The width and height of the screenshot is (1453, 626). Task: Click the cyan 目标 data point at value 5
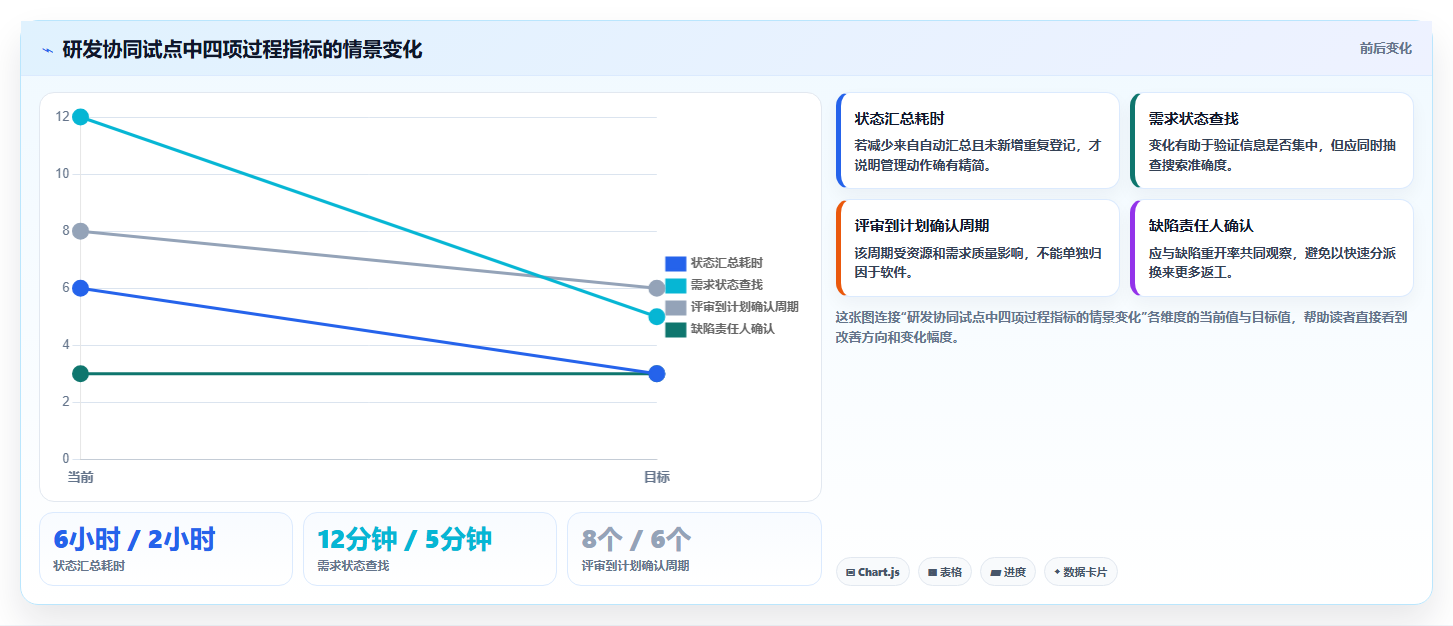657,317
